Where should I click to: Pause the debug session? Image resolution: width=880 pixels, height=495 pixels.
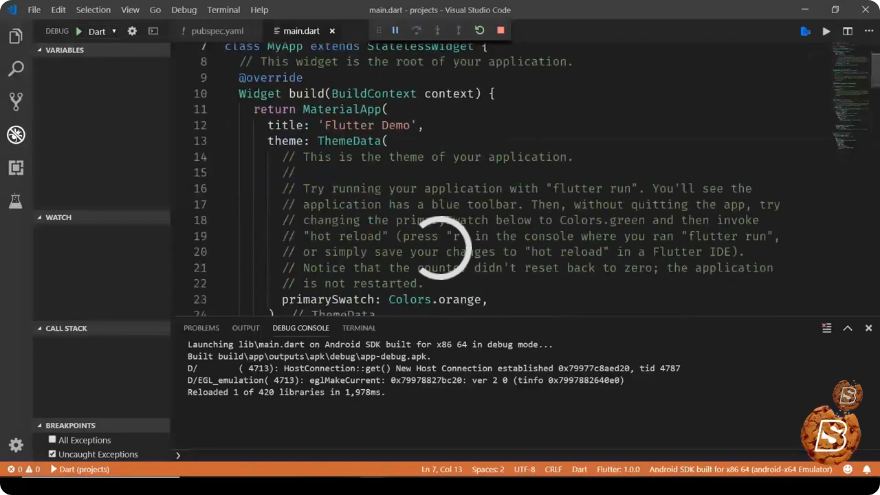point(395,30)
